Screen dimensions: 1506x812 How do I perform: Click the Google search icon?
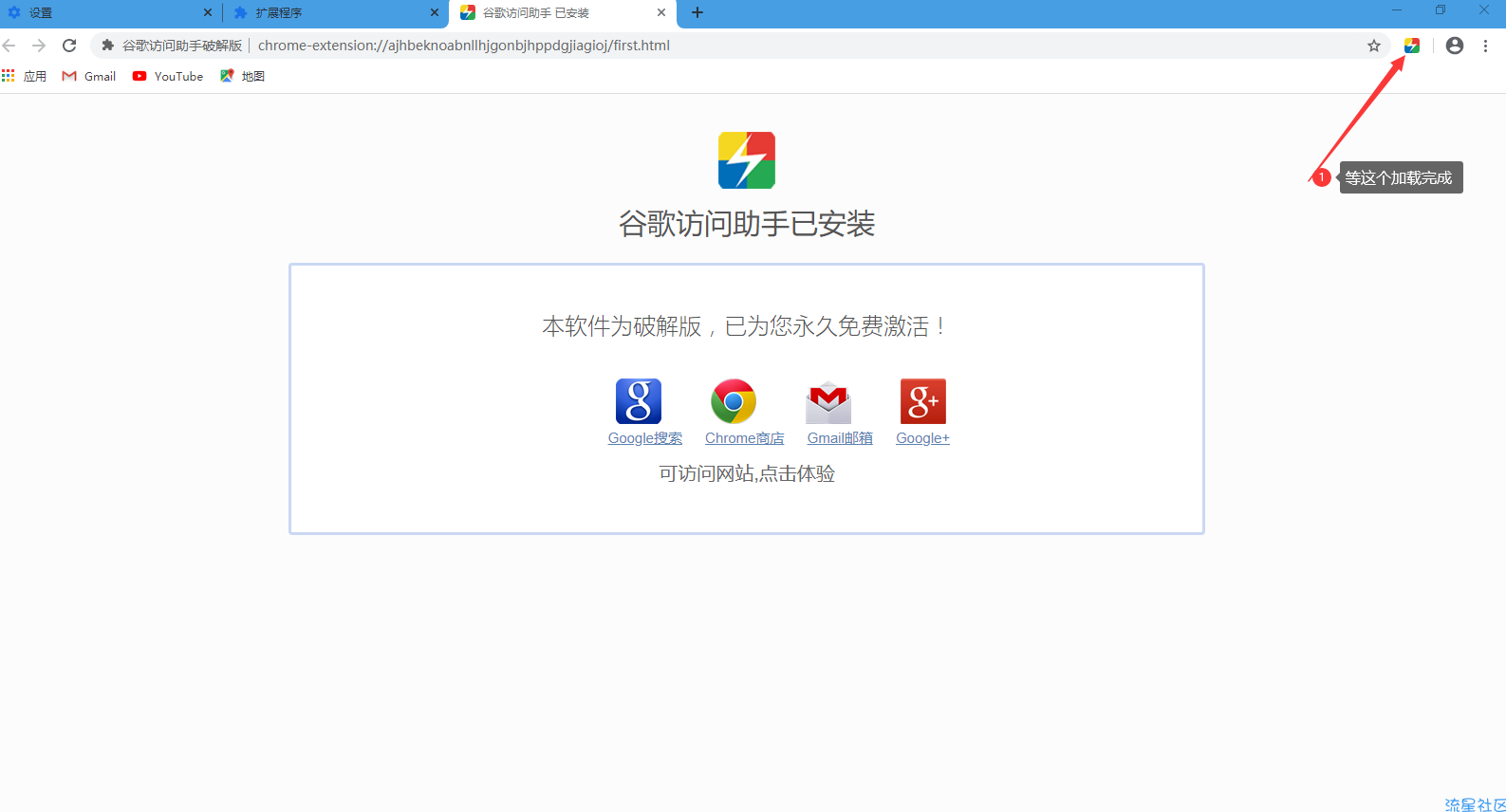tap(639, 401)
